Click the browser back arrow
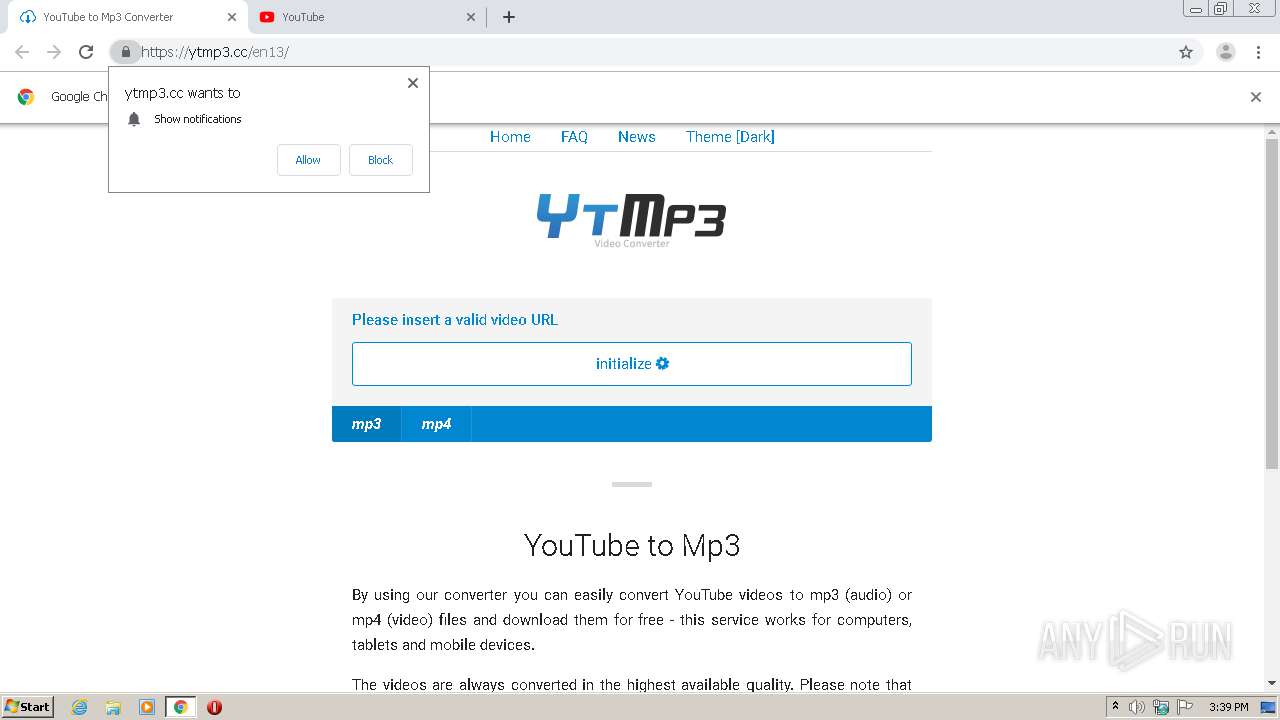Screen dimensions: 1280x720 click(x=22, y=52)
